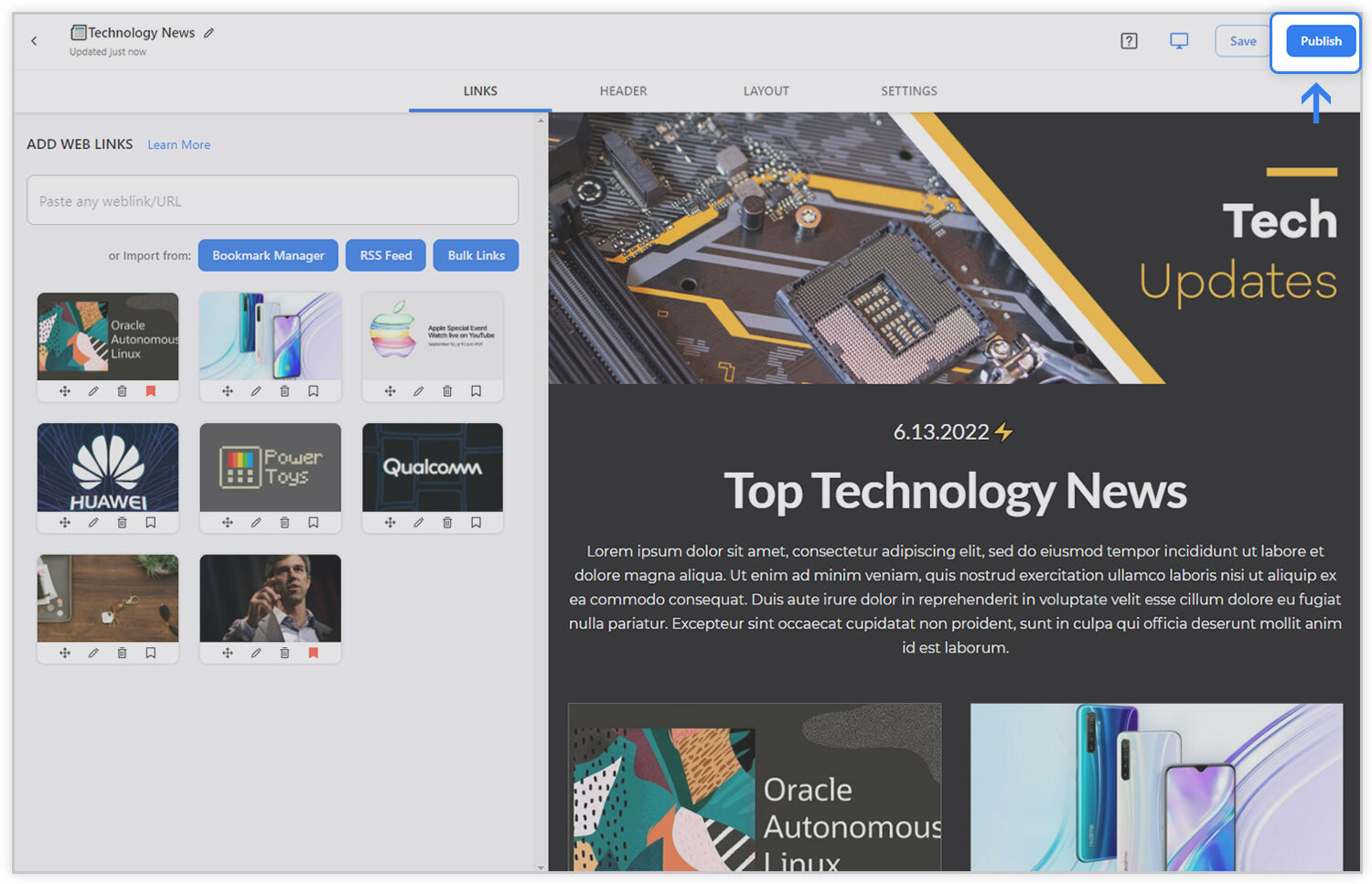Delete the Apple Special Event card
This screenshot has width=1372, height=884.
(447, 391)
